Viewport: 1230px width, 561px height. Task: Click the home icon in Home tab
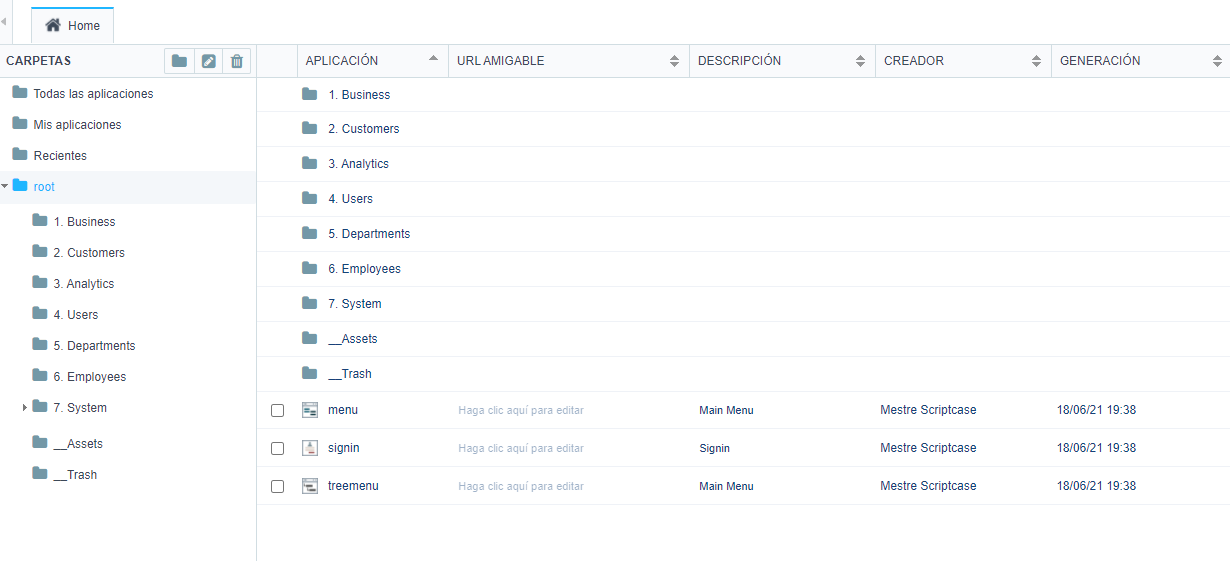(x=53, y=25)
